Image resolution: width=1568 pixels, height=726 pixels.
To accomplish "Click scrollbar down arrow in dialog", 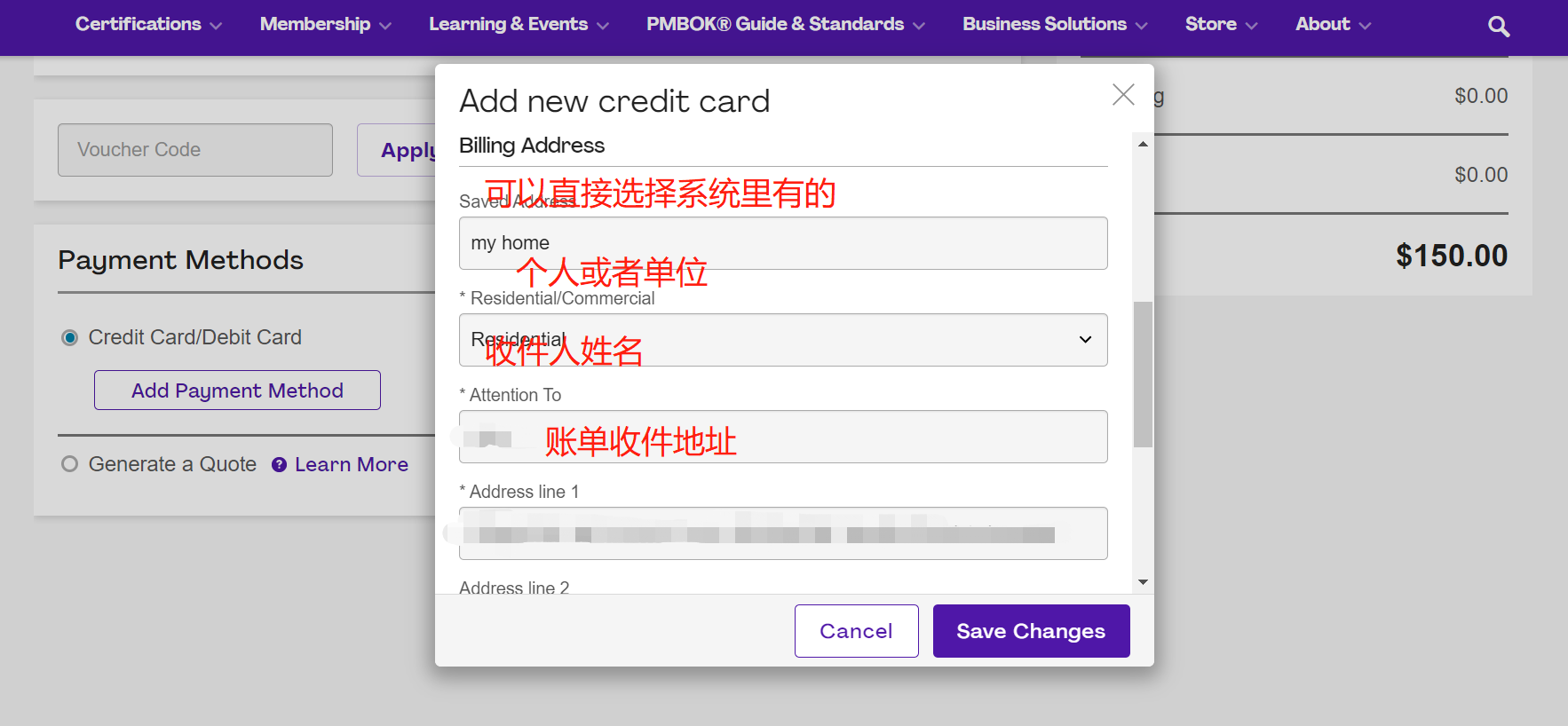I will pos(1143,582).
